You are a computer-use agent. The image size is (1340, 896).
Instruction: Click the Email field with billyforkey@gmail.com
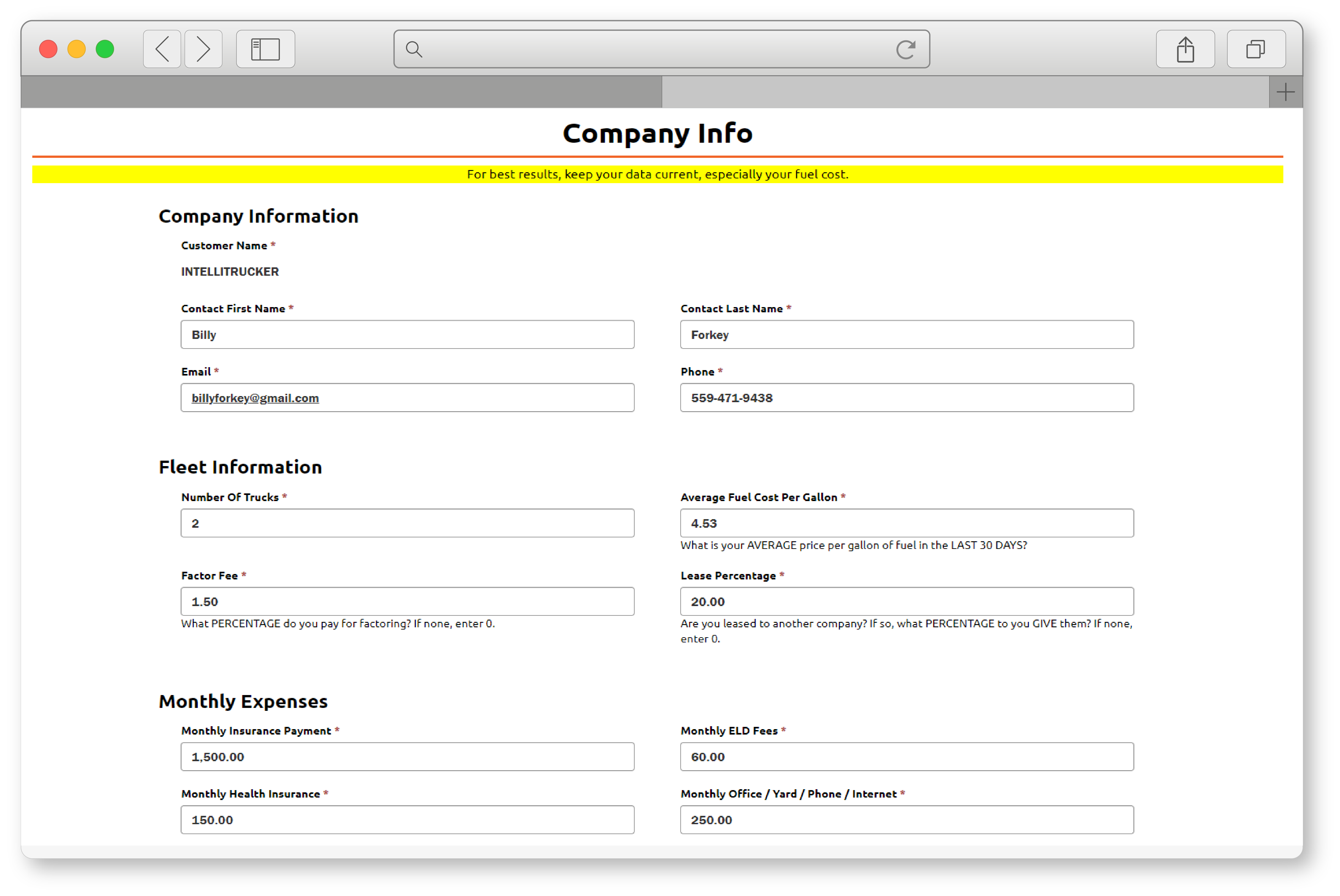coord(407,398)
